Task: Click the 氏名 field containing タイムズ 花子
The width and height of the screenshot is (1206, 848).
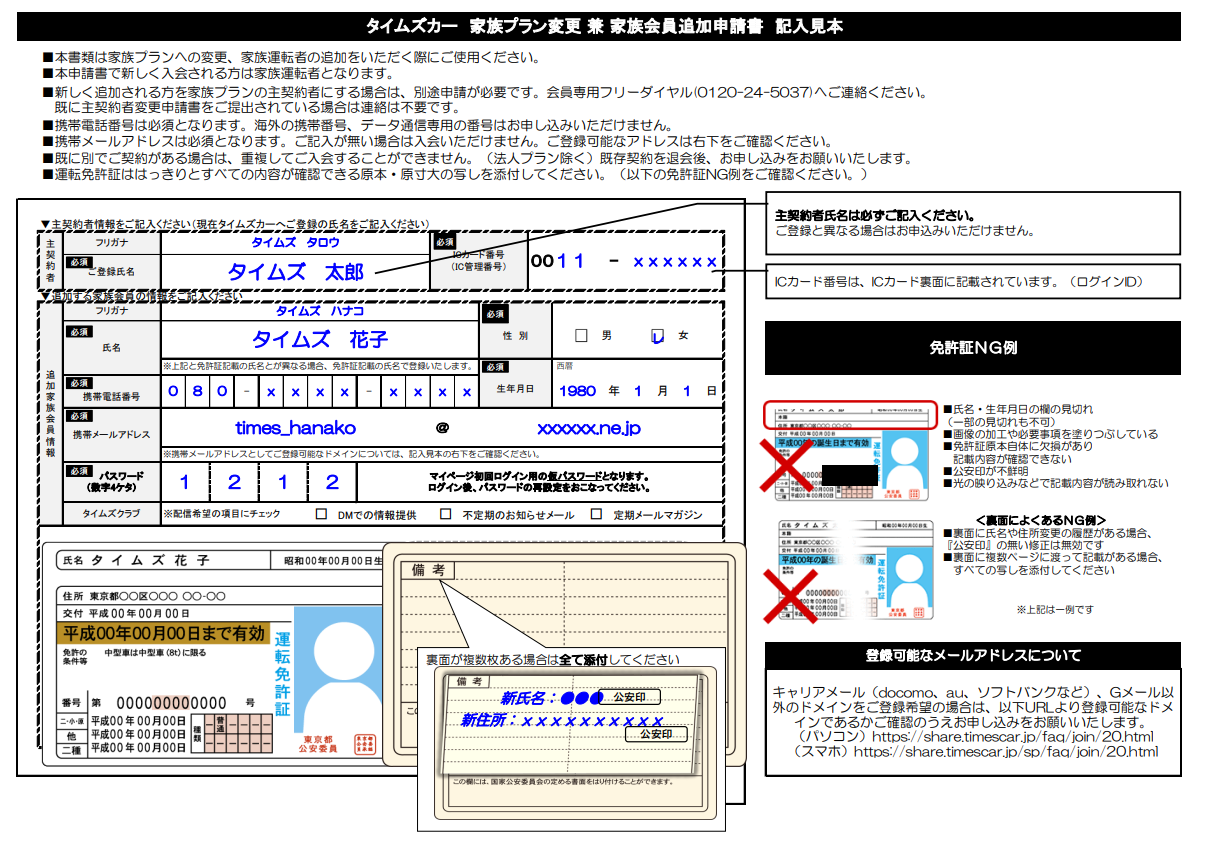Action: point(319,339)
